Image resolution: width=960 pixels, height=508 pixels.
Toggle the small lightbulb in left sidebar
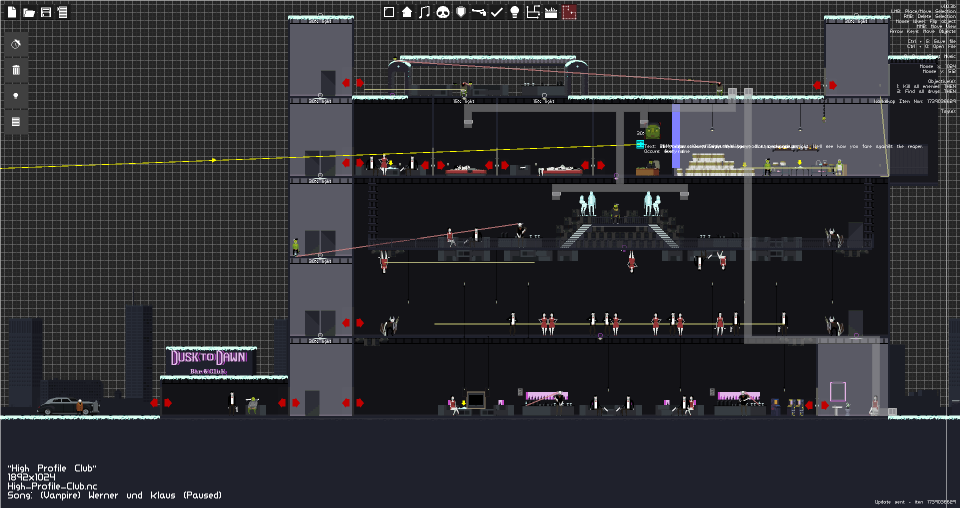point(16,96)
